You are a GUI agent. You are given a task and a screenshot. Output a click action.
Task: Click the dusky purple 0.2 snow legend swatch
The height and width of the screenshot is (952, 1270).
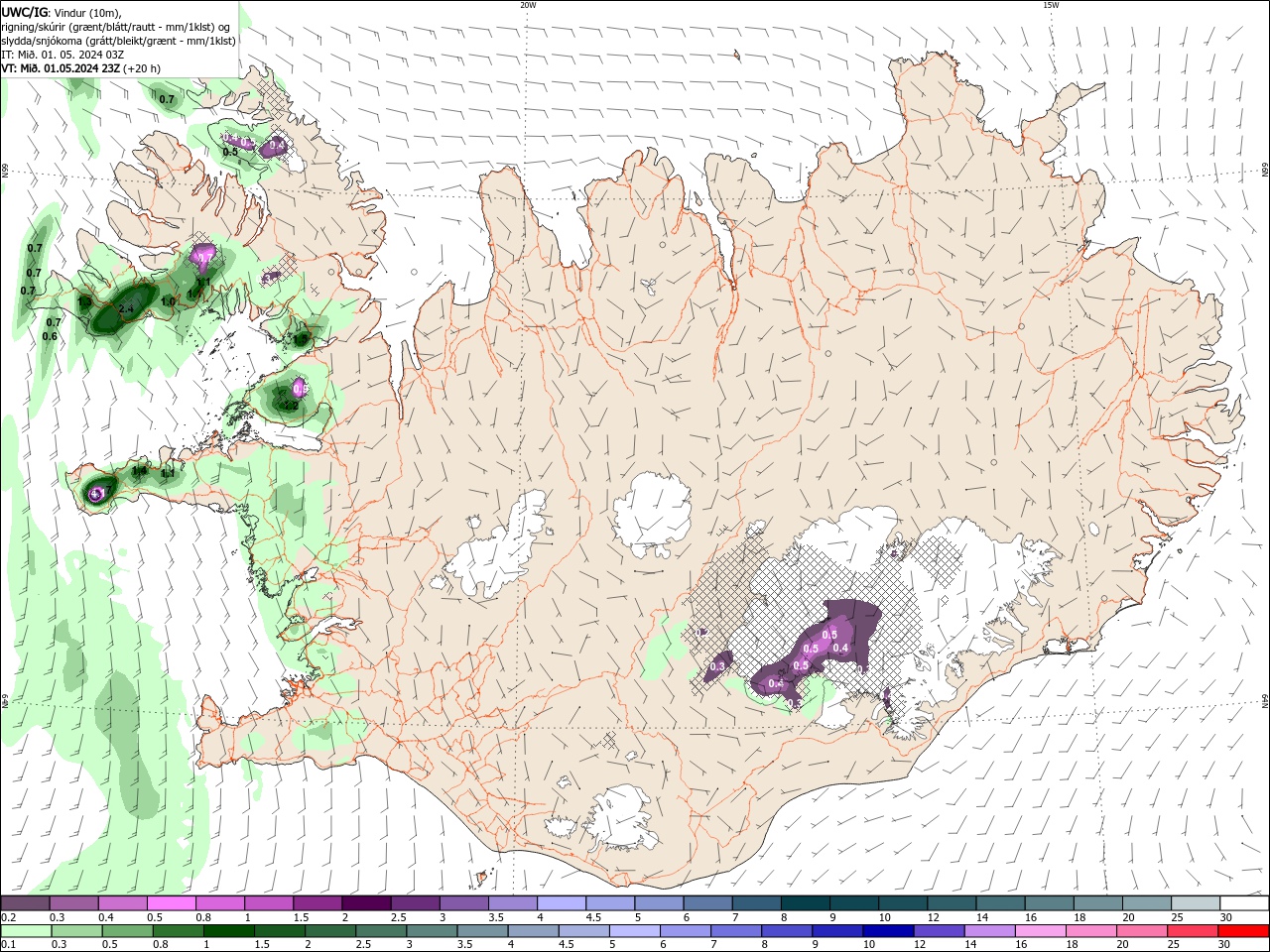pos(26,903)
